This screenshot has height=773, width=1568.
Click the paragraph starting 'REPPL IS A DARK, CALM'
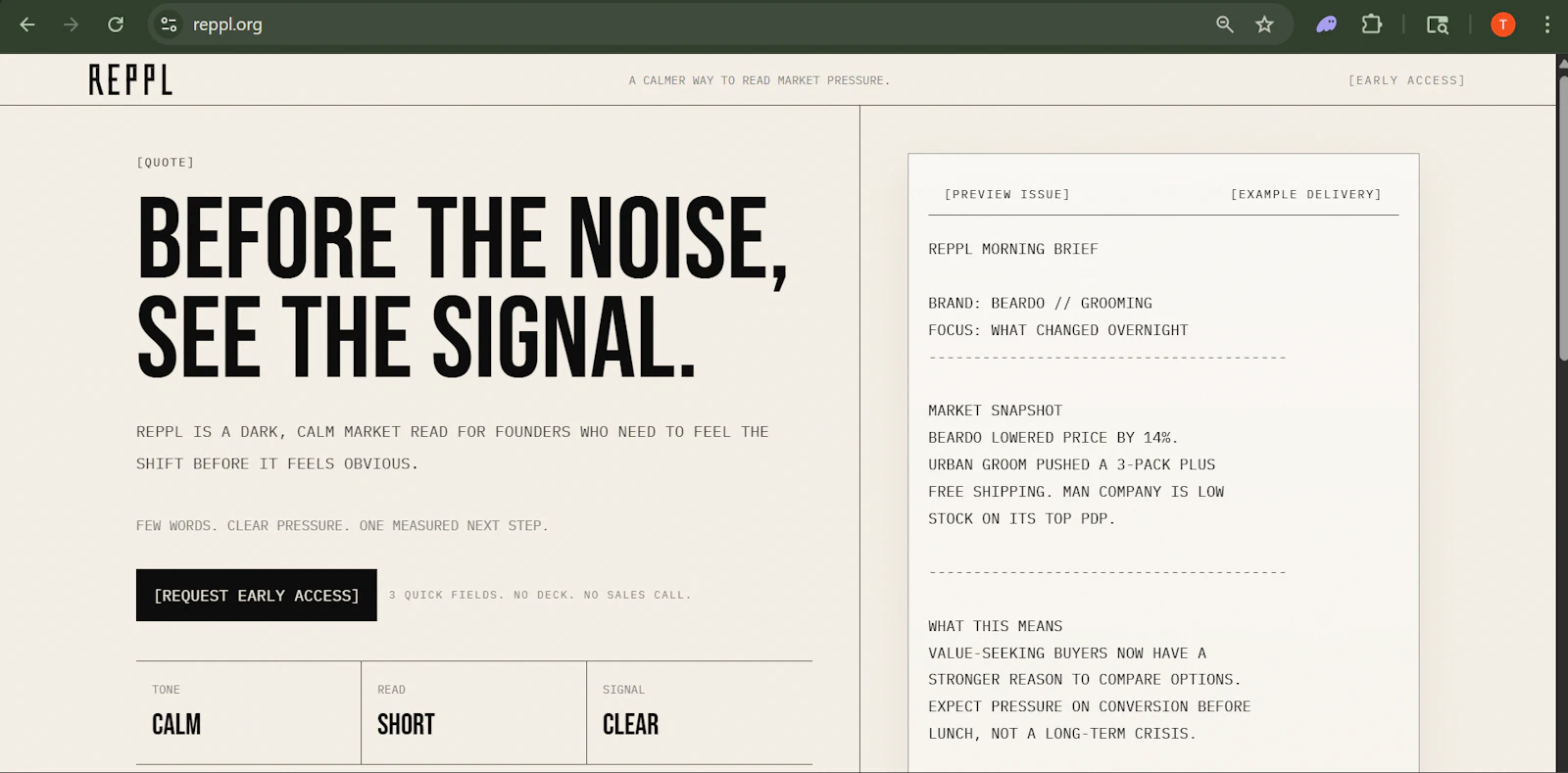(453, 448)
